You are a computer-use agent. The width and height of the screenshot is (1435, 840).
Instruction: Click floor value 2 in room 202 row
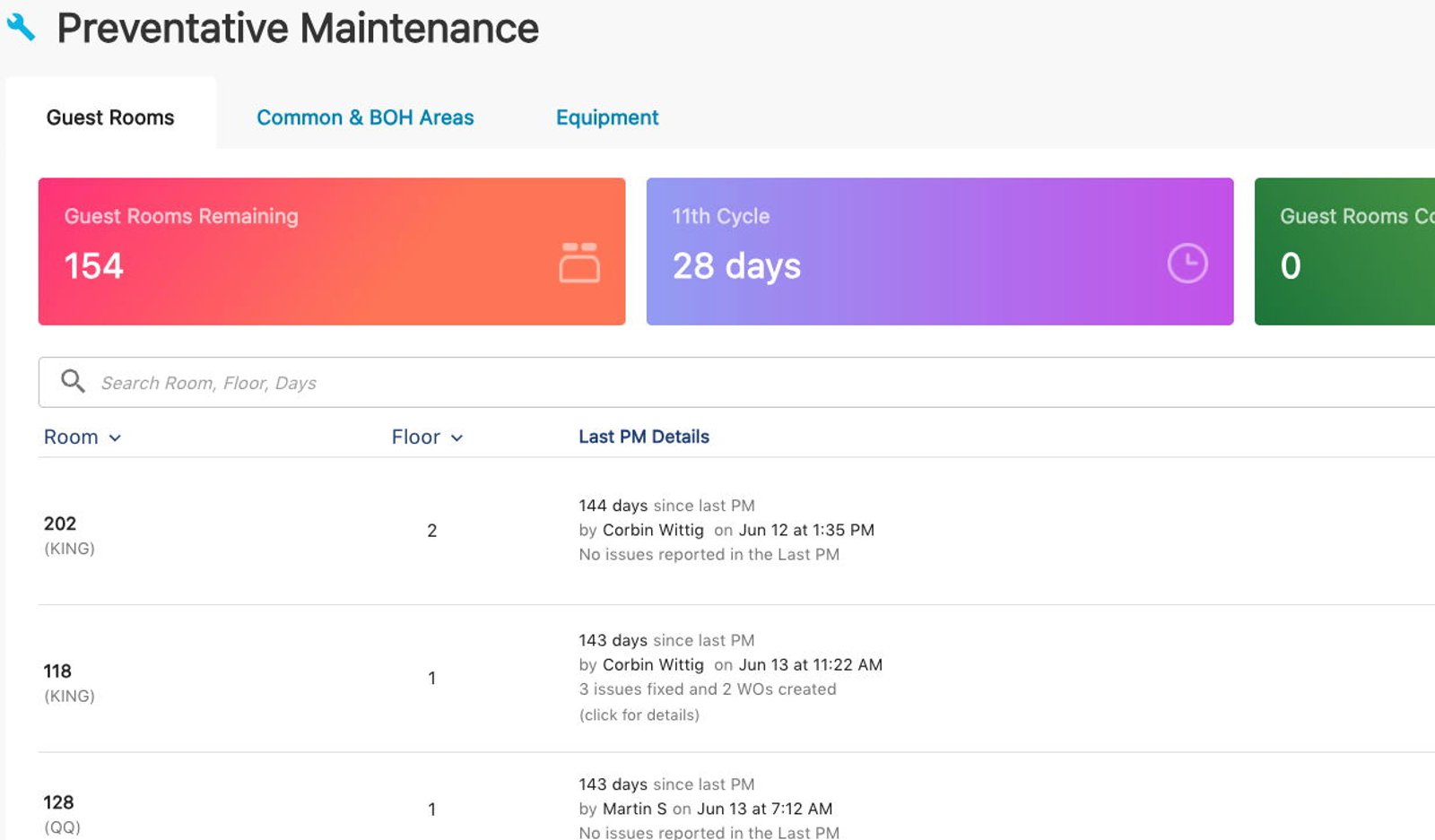click(x=432, y=531)
